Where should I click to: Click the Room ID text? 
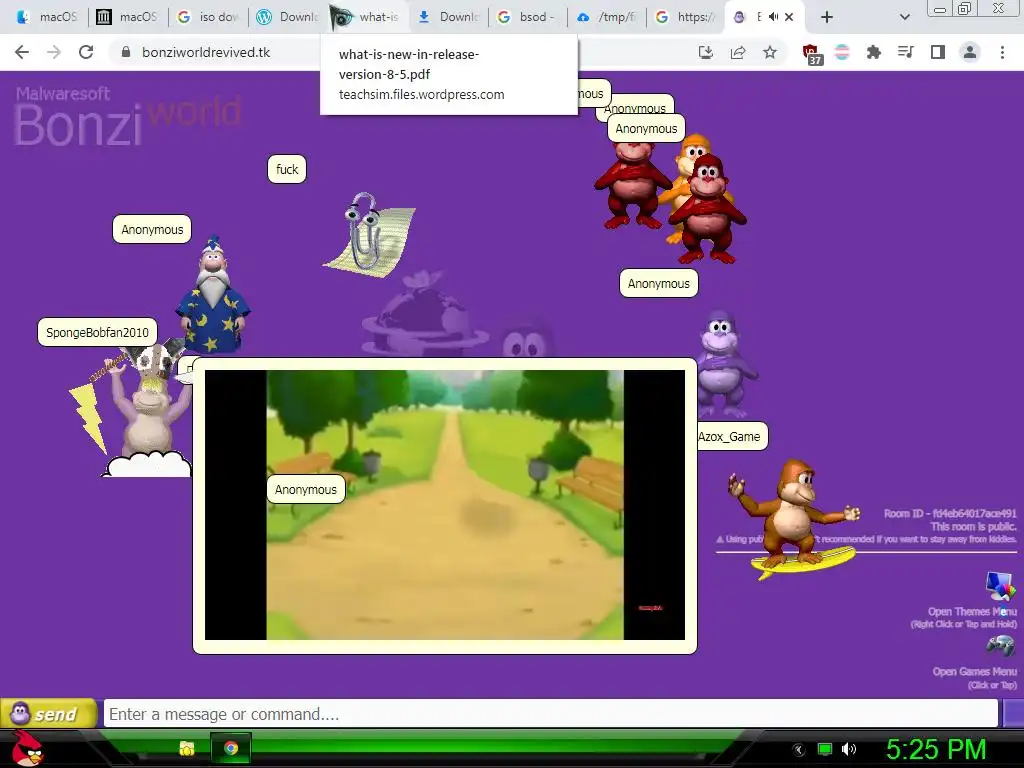point(950,513)
